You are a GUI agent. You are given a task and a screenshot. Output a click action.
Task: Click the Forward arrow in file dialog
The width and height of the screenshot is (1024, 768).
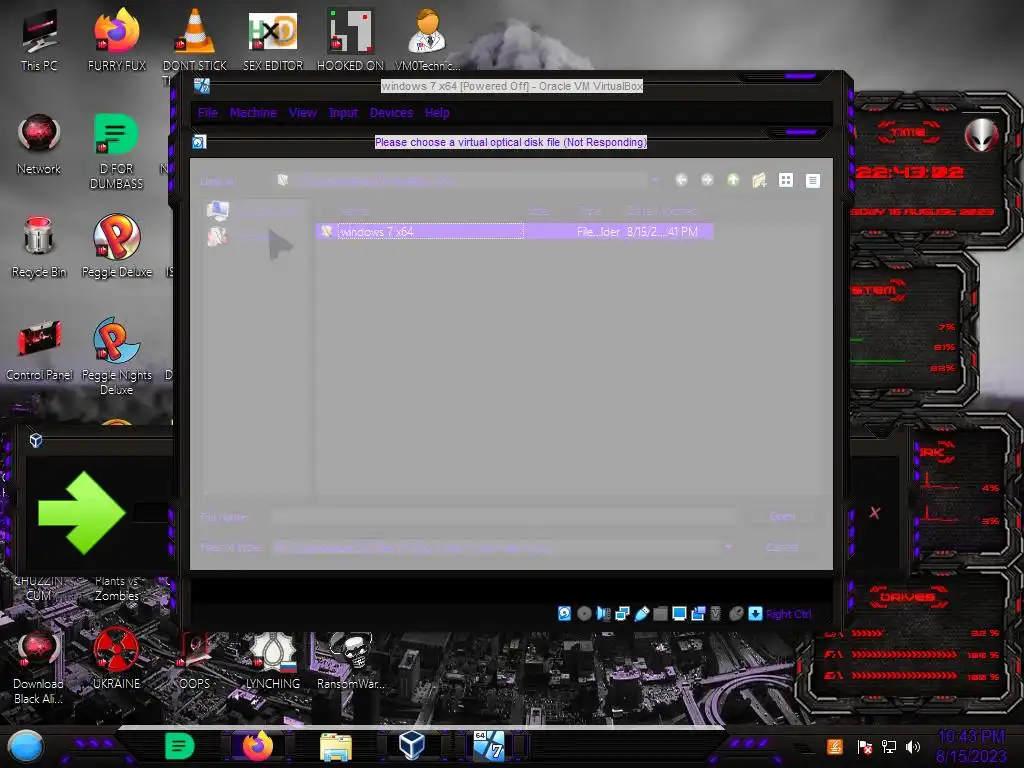click(x=707, y=180)
